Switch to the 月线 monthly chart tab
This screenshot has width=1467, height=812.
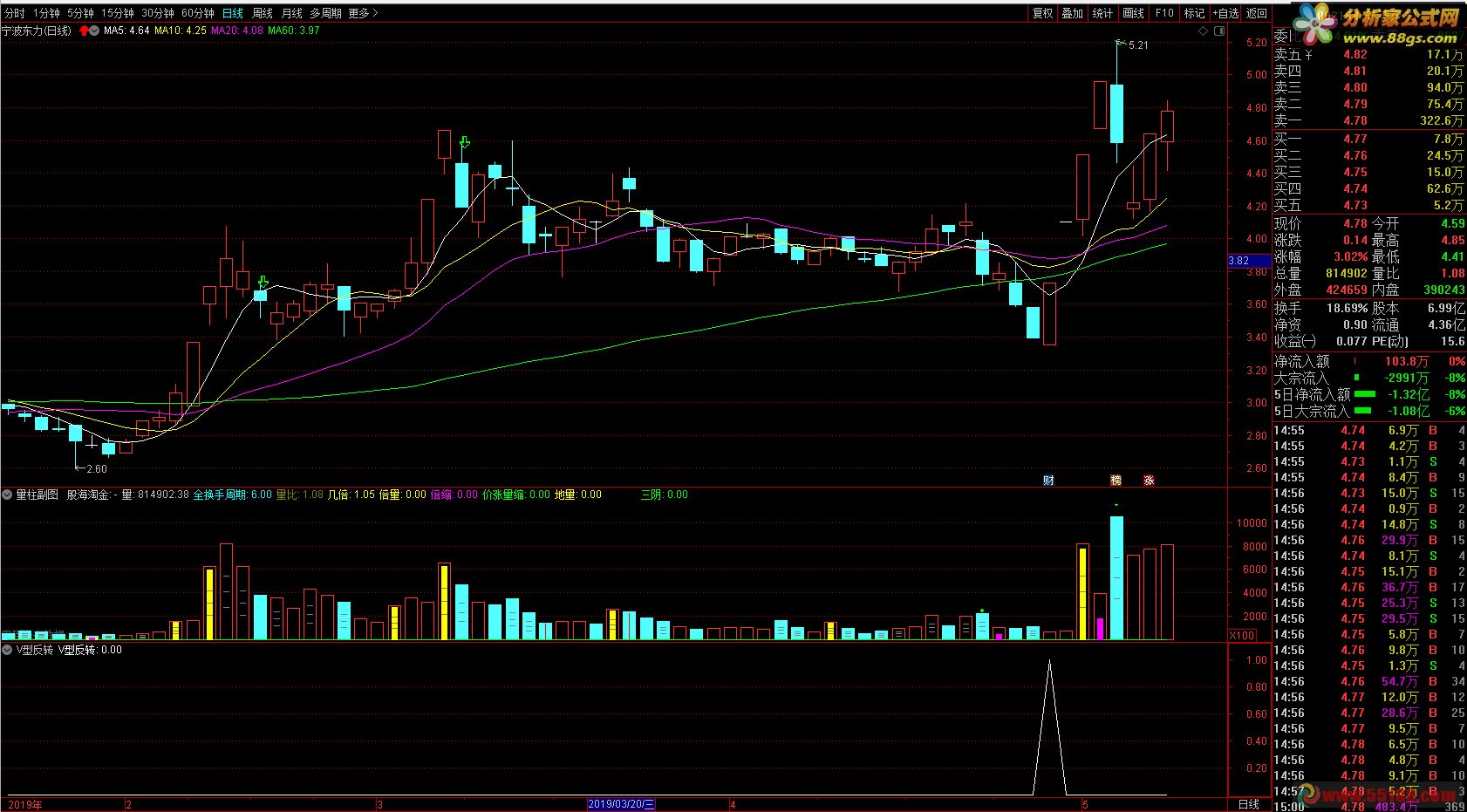point(291,13)
